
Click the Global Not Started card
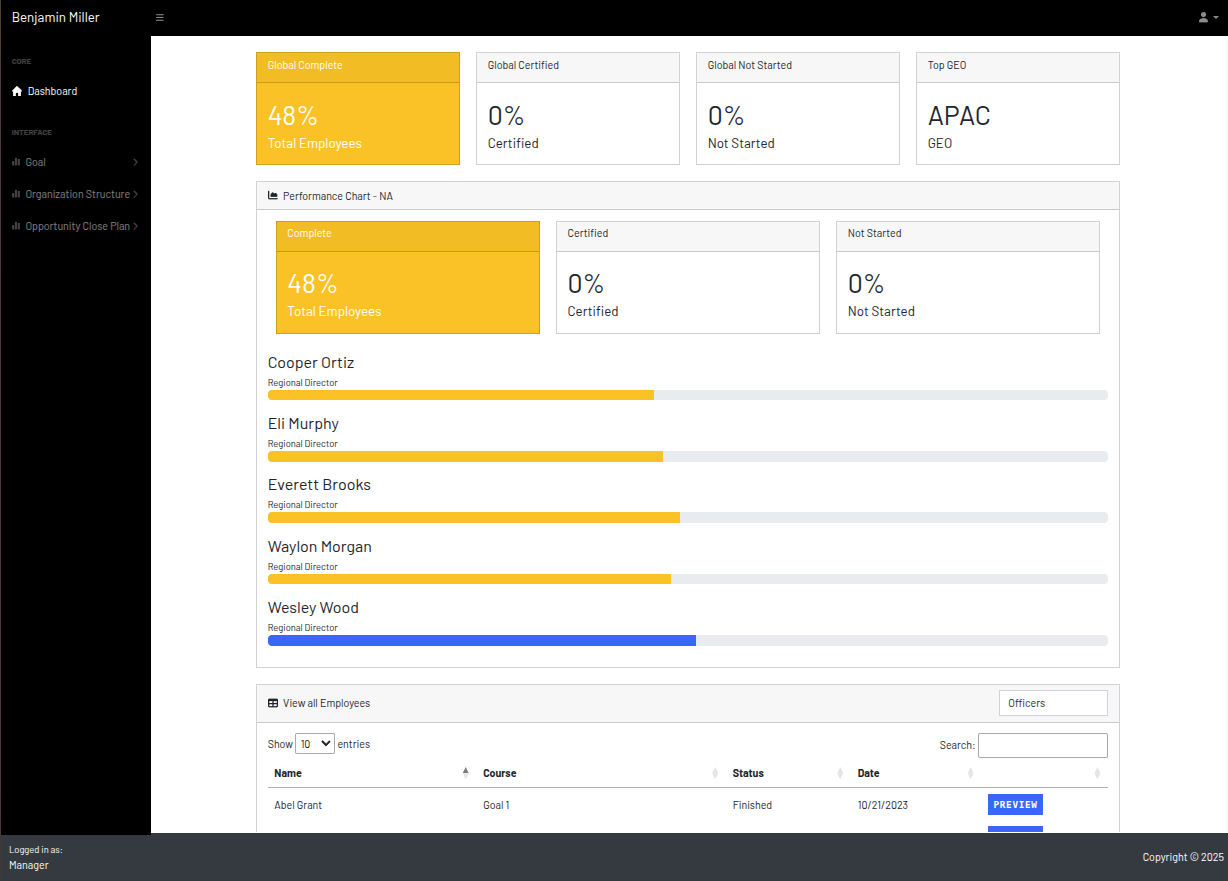(x=798, y=108)
